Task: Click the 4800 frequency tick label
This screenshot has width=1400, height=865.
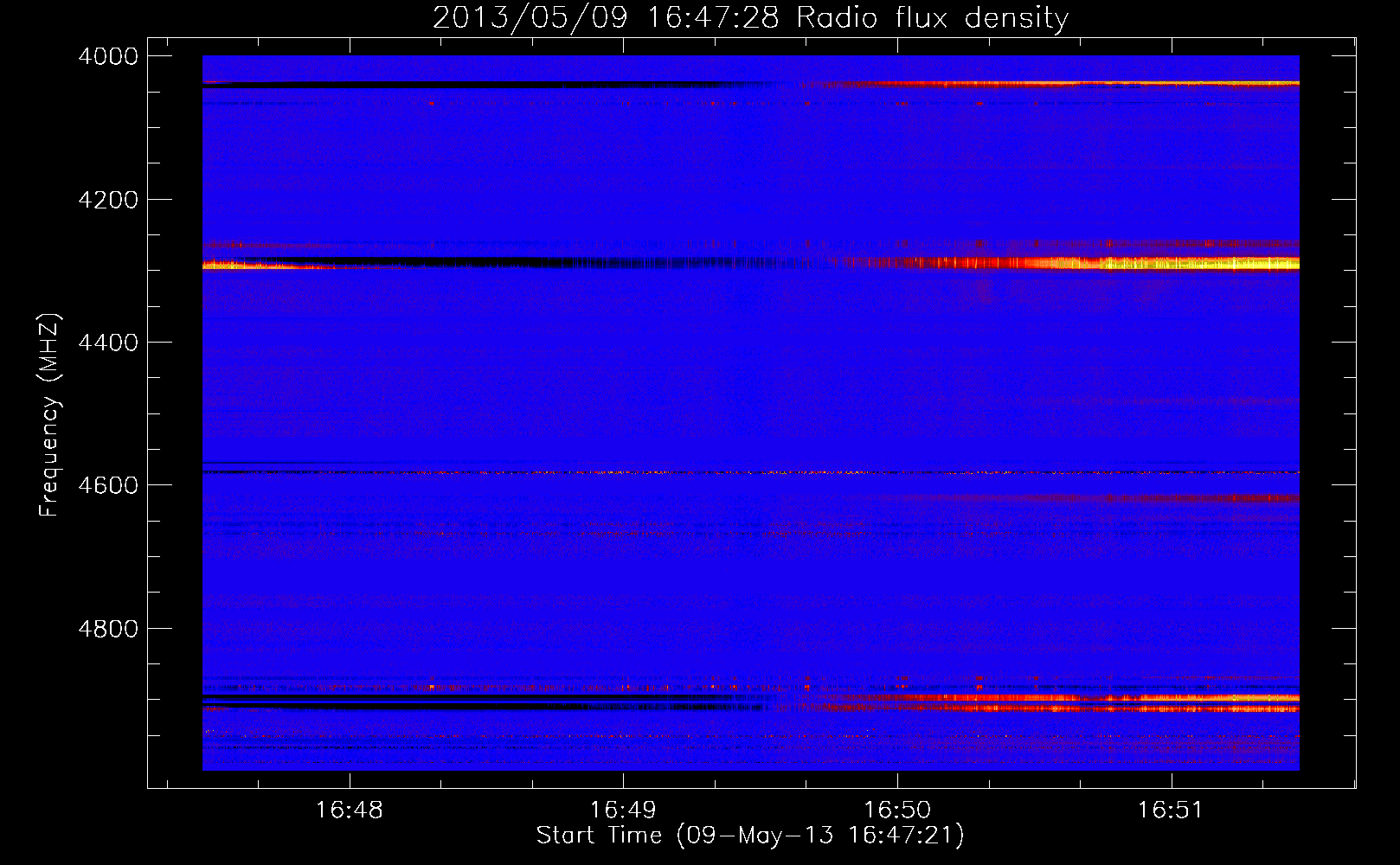Action: point(107,629)
